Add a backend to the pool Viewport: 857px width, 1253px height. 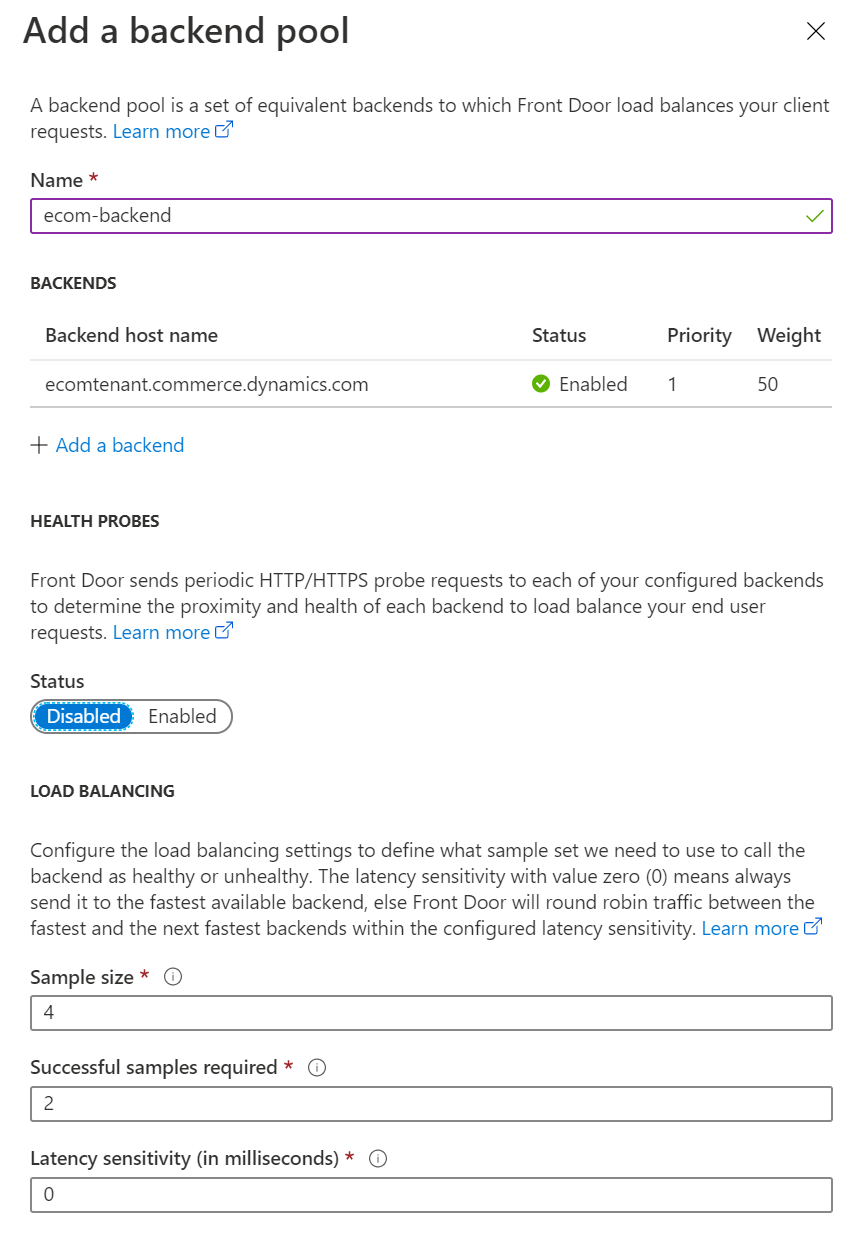120,444
